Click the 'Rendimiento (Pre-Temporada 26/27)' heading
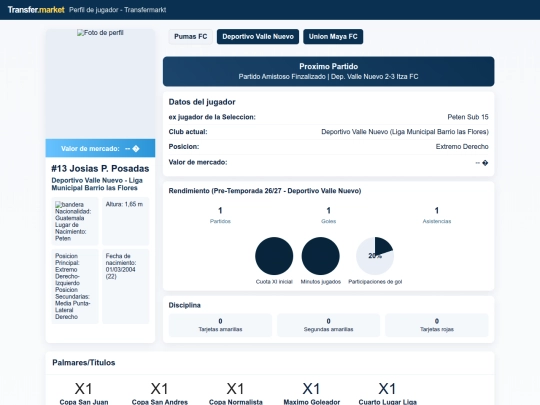Image resolution: width=540 pixels, height=405 pixels. point(265,191)
